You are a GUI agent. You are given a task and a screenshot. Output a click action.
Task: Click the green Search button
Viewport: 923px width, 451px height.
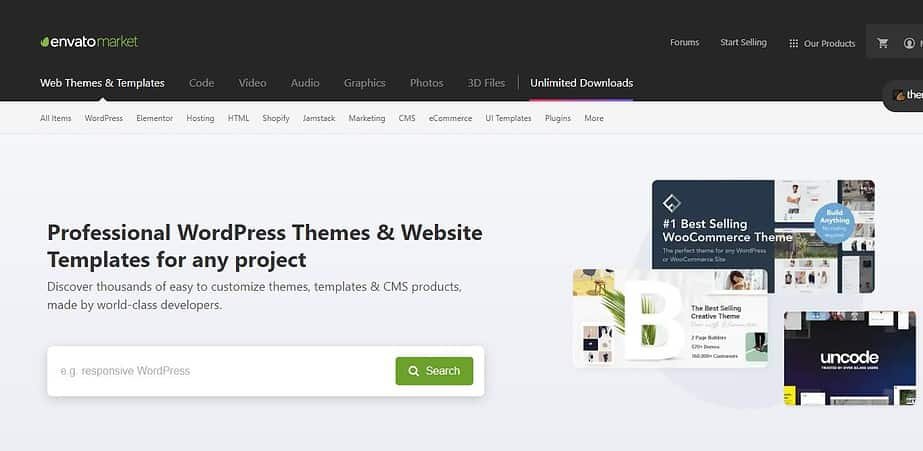434,371
